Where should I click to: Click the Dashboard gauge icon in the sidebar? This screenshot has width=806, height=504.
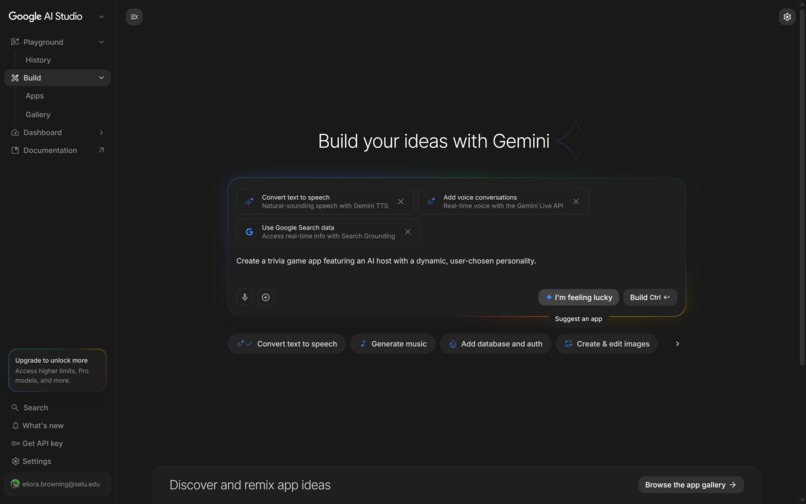[x=15, y=132]
